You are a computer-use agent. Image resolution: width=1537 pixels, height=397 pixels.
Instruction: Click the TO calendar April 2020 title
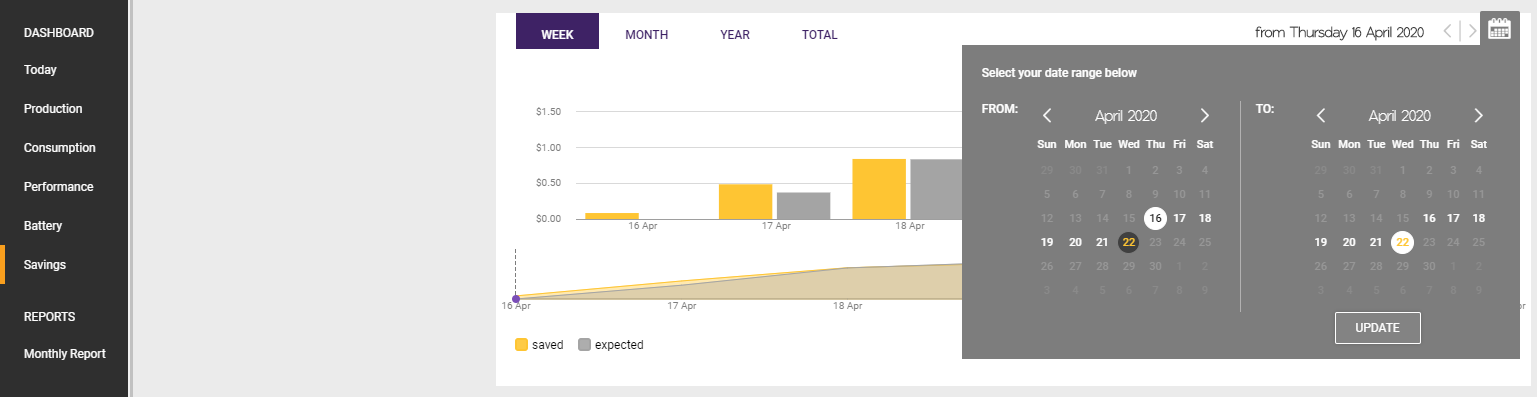pos(1400,116)
